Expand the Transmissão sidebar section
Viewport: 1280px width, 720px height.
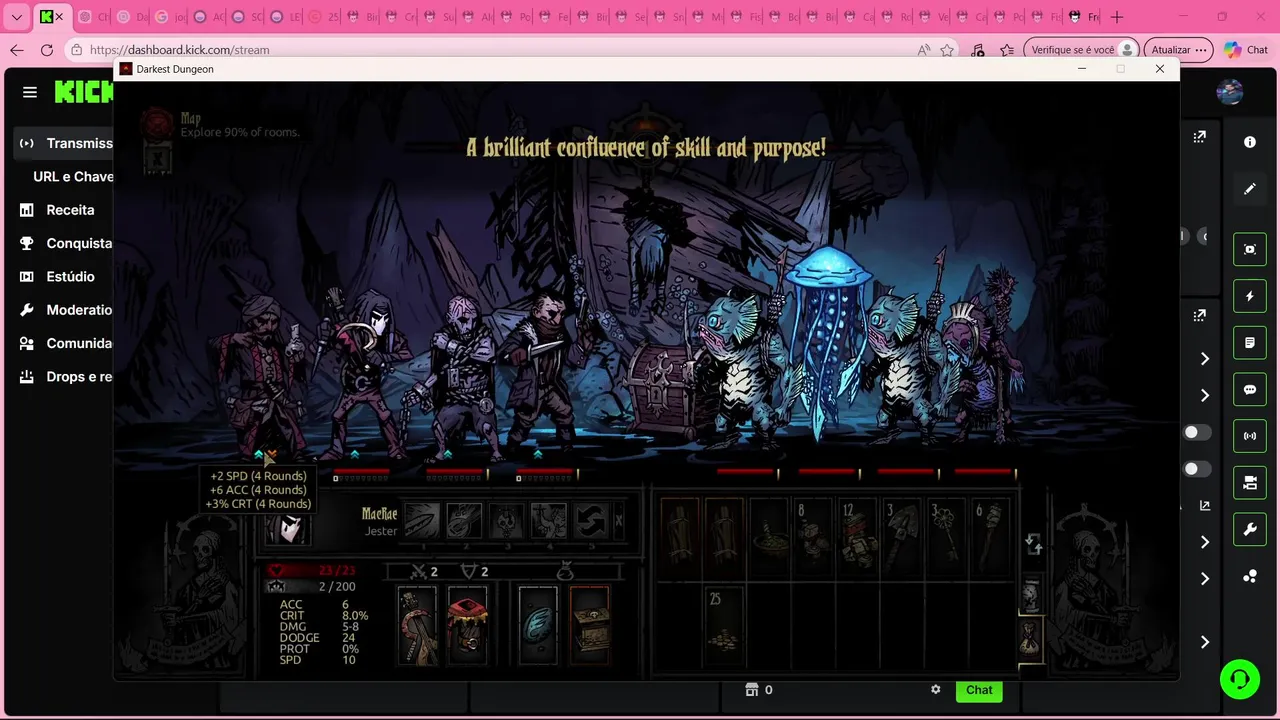pyautogui.click(x=65, y=143)
